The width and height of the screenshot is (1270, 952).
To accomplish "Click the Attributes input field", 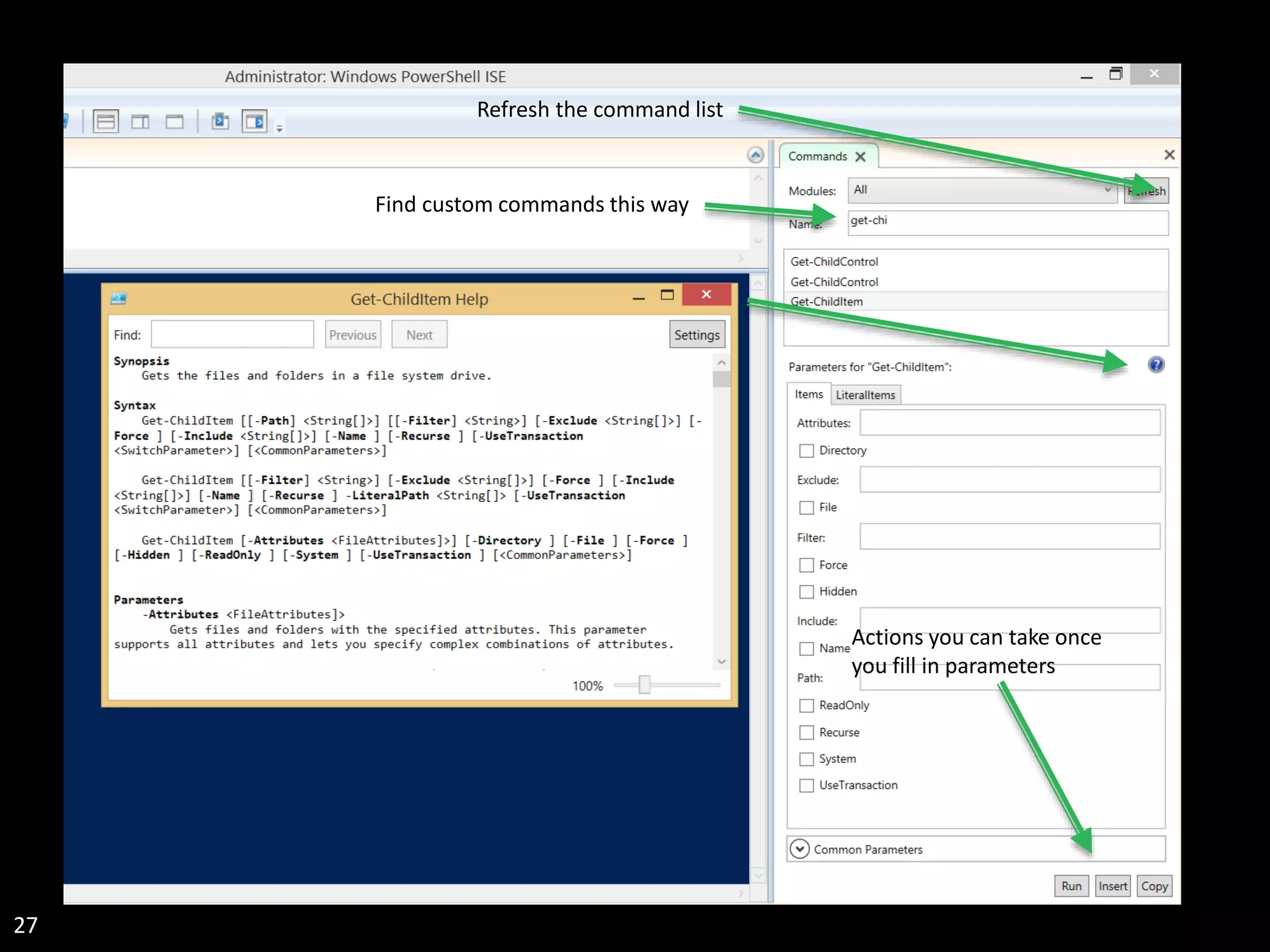I will [x=1010, y=423].
